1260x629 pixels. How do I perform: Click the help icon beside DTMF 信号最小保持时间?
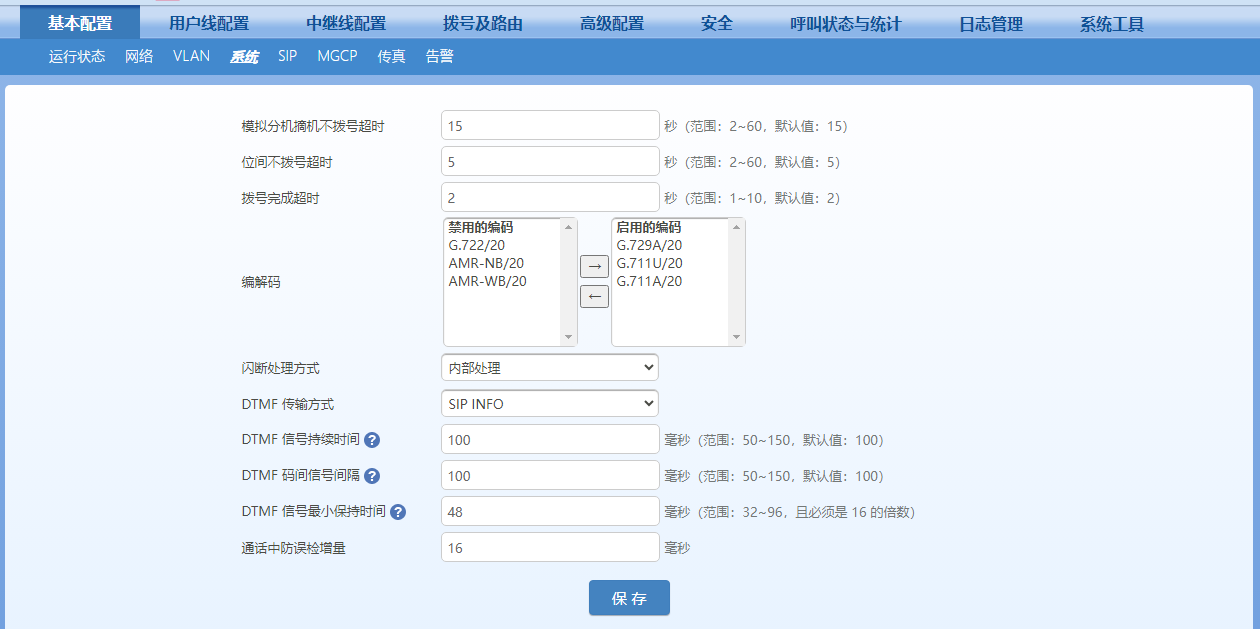click(x=397, y=511)
